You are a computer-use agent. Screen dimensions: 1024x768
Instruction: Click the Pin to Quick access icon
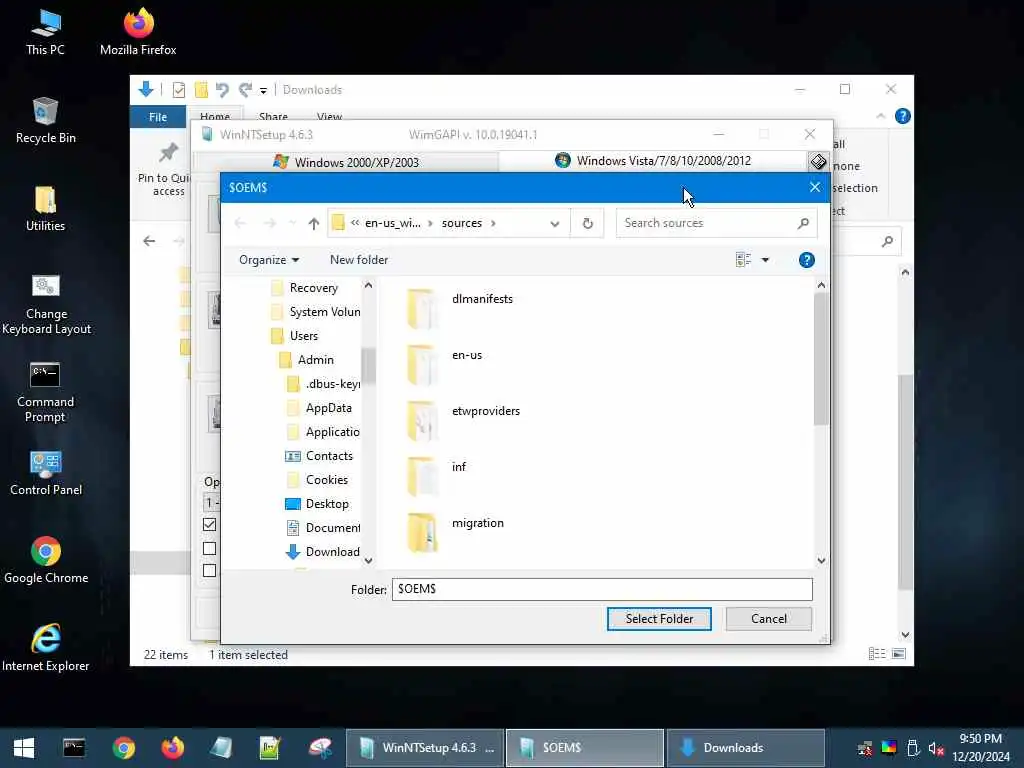[x=168, y=152]
